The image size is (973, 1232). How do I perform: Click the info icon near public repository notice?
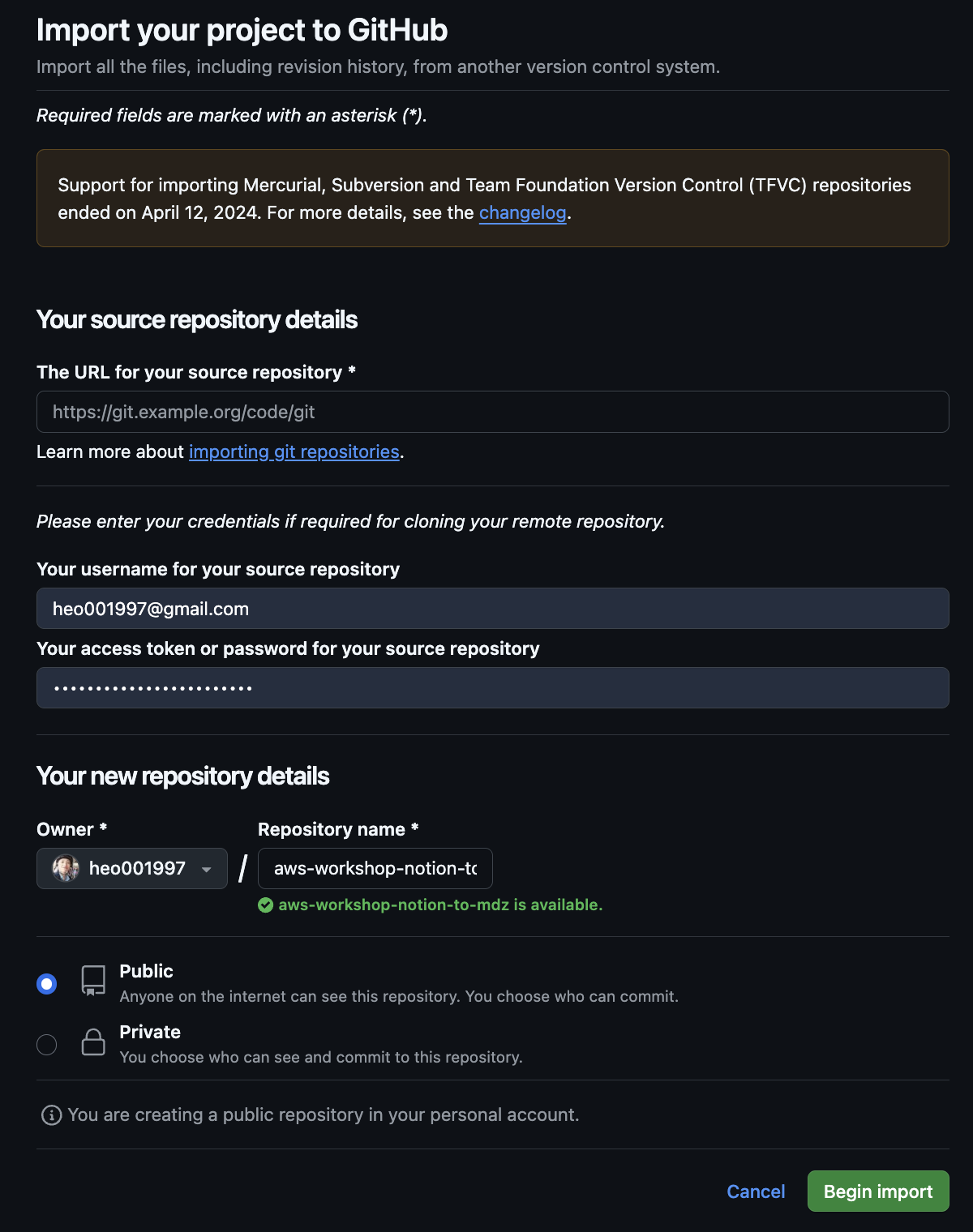click(51, 1115)
